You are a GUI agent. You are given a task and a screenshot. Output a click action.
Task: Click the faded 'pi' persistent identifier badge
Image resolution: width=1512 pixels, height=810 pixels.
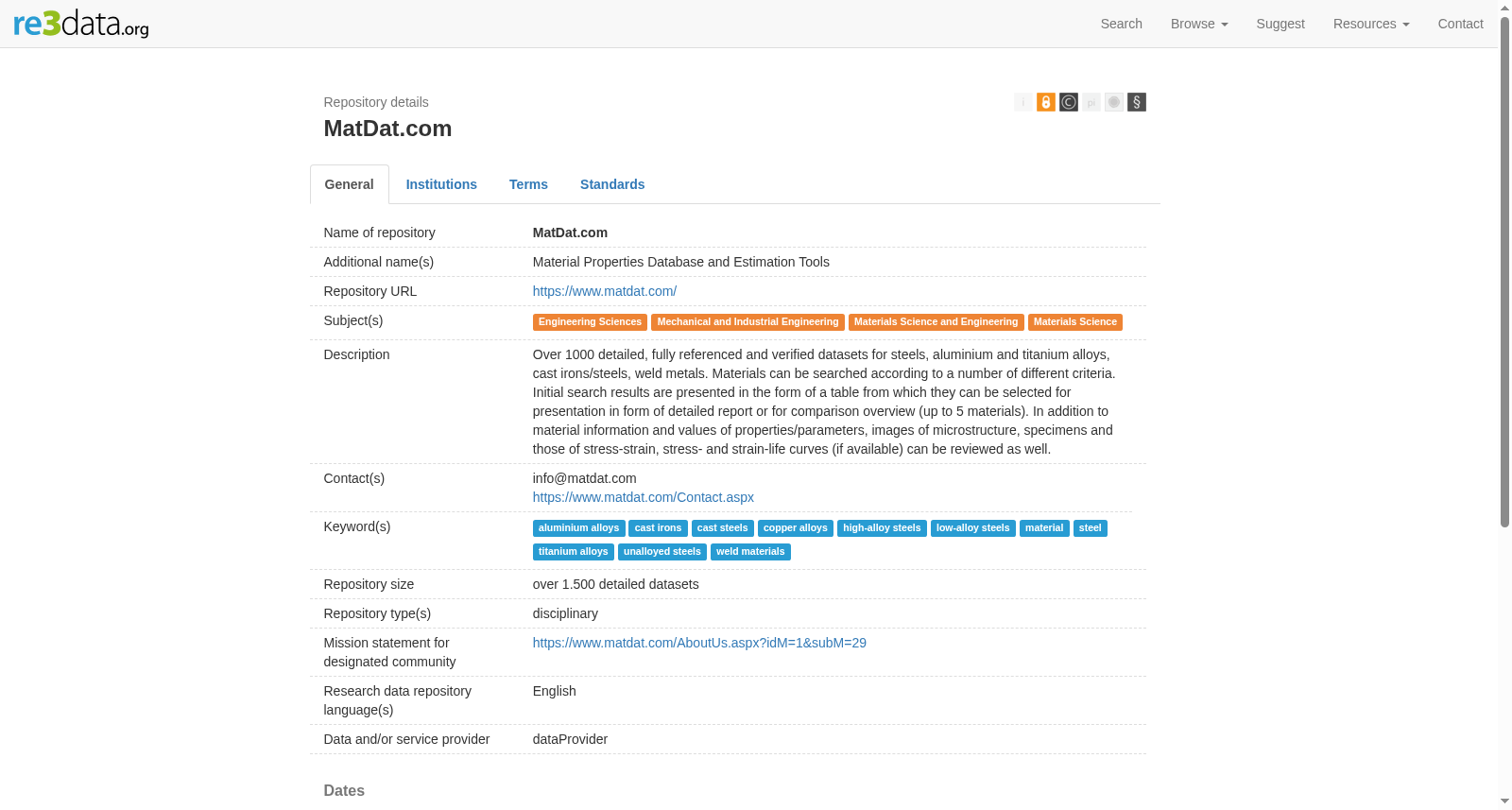(x=1091, y=102)
